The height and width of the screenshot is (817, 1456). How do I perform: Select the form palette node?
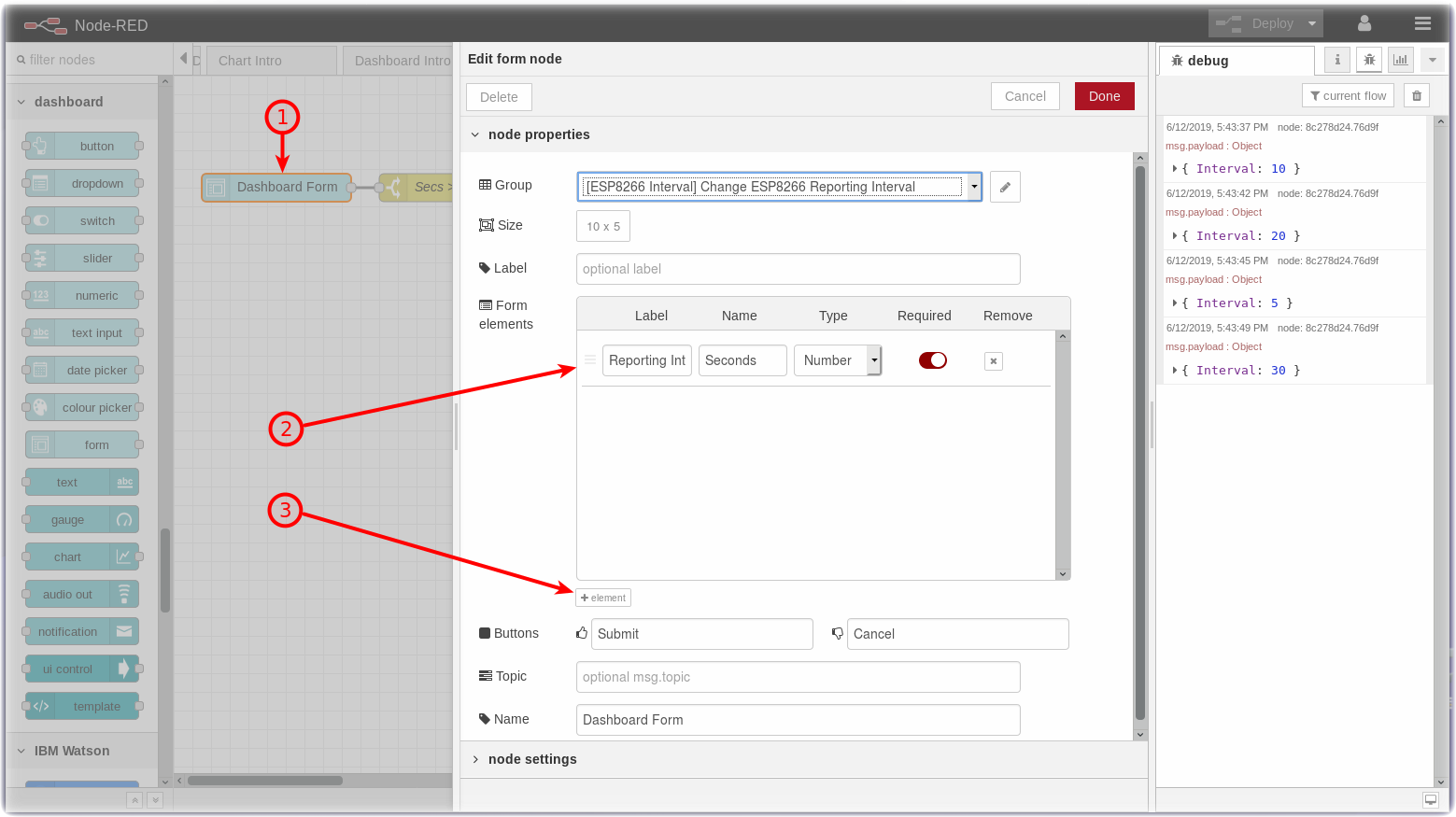[x=82, y=444]
